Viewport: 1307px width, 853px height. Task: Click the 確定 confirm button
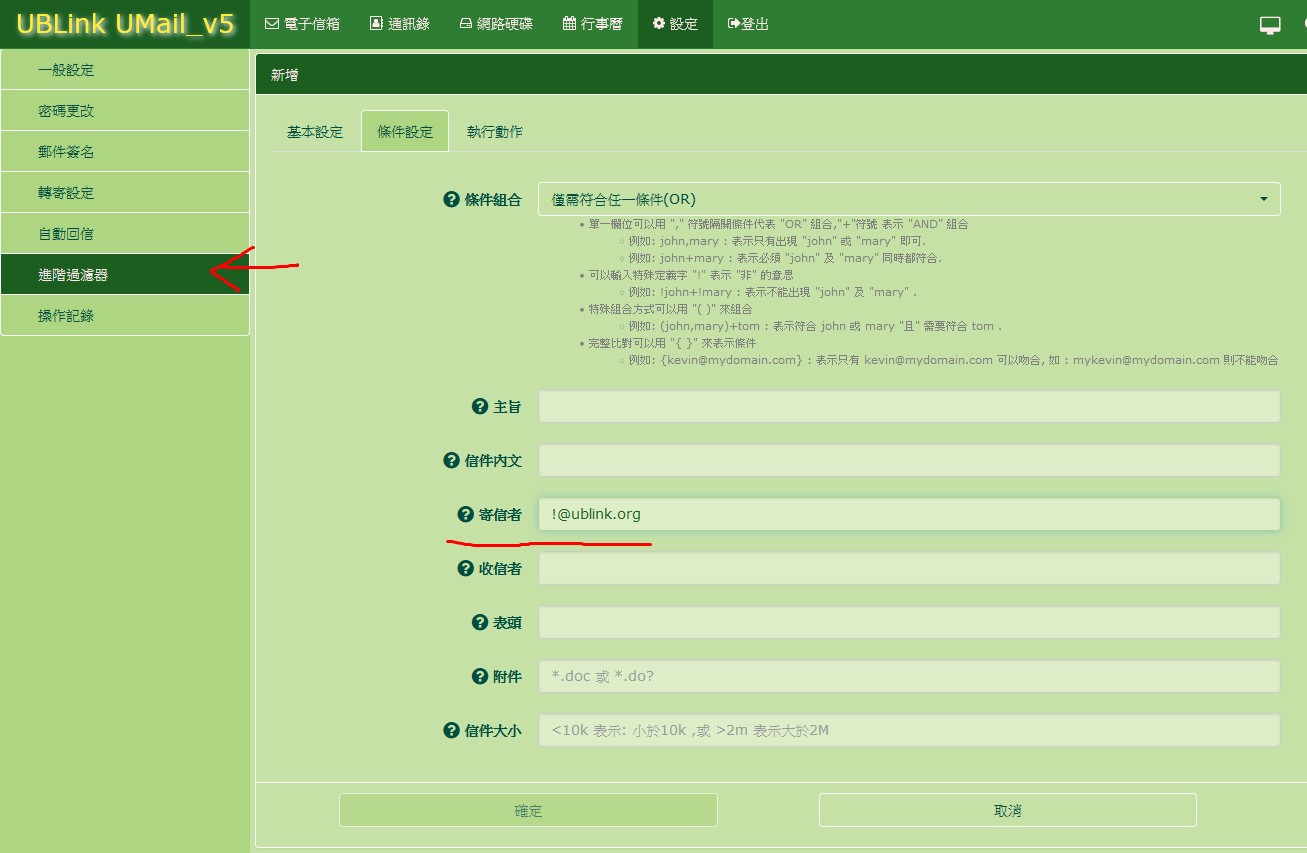tap(528, 810)
